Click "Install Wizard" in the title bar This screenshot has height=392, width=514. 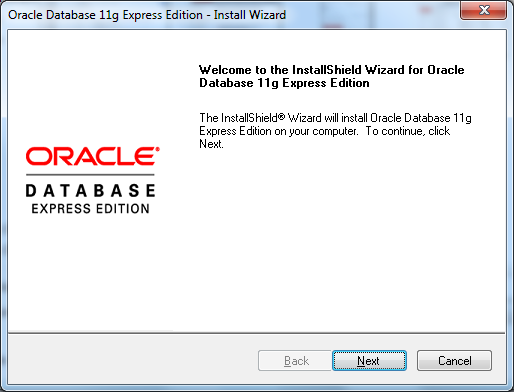(250, 15)
